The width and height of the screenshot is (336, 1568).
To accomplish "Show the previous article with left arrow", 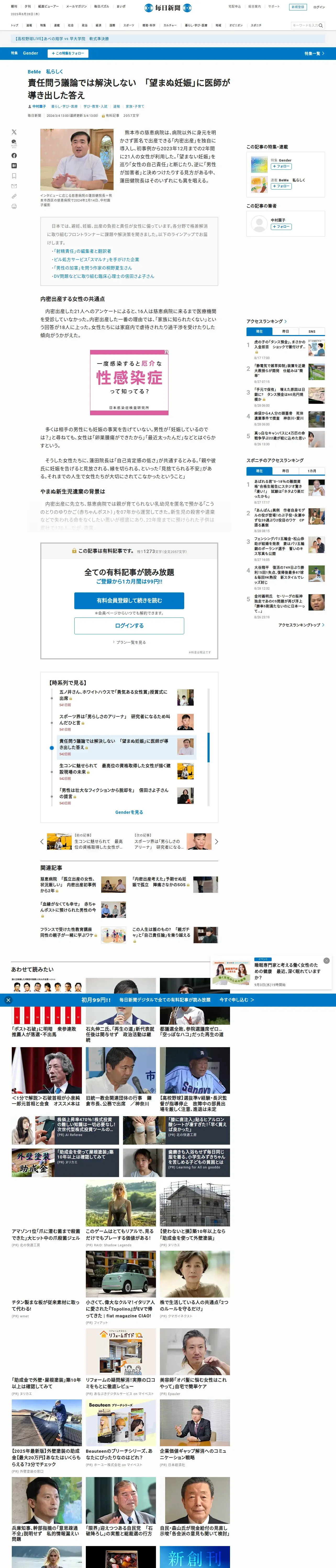I will (42, 842).
